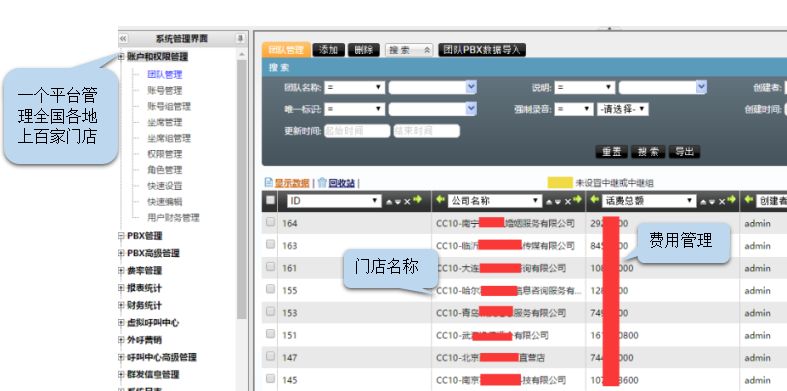Click the 添加 button

[329, 50]
